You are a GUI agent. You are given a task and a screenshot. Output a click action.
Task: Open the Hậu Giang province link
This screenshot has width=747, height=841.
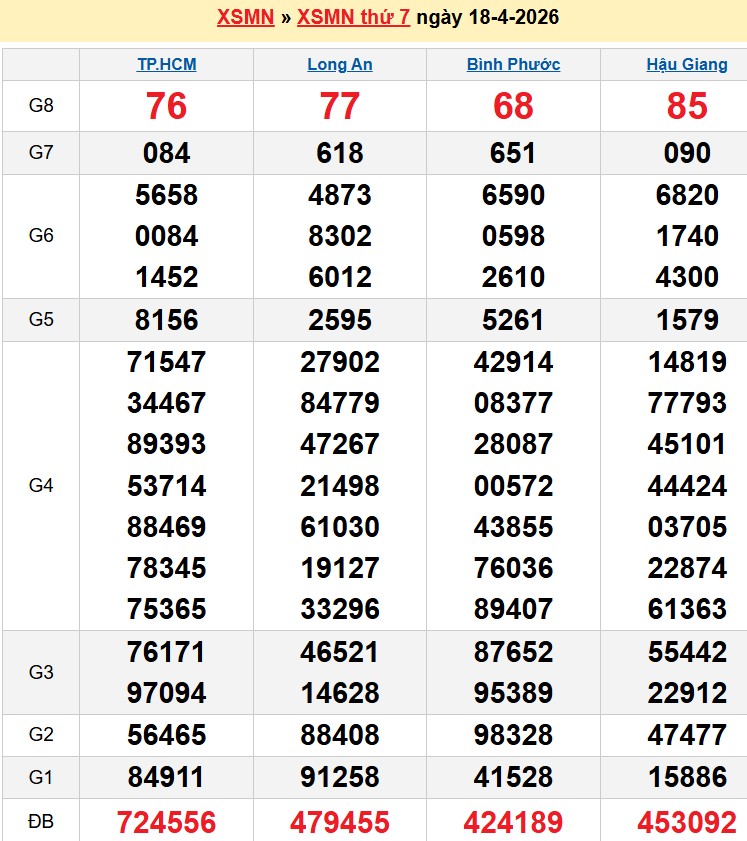coord(687,64)
